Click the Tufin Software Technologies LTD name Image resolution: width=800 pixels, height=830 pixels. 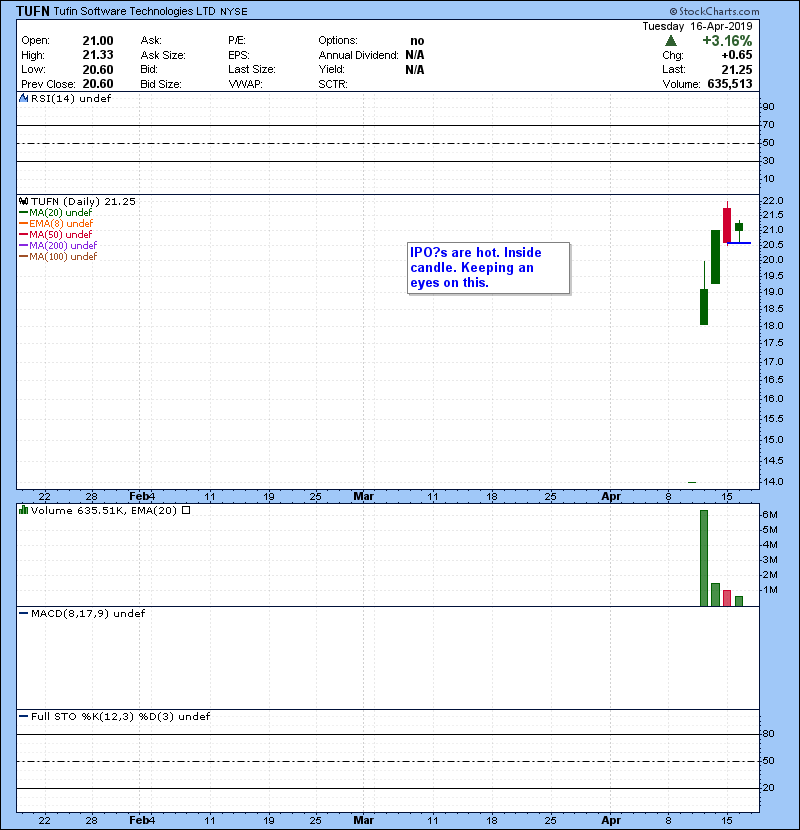coord(134,11)
